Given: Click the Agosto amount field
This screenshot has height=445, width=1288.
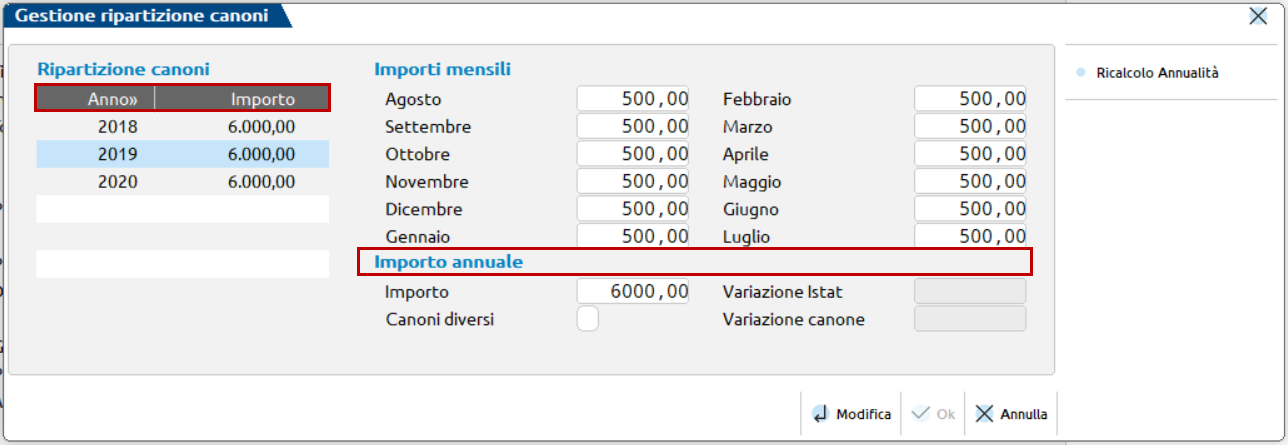Looking at the screenshot, I should pos(632,99).
